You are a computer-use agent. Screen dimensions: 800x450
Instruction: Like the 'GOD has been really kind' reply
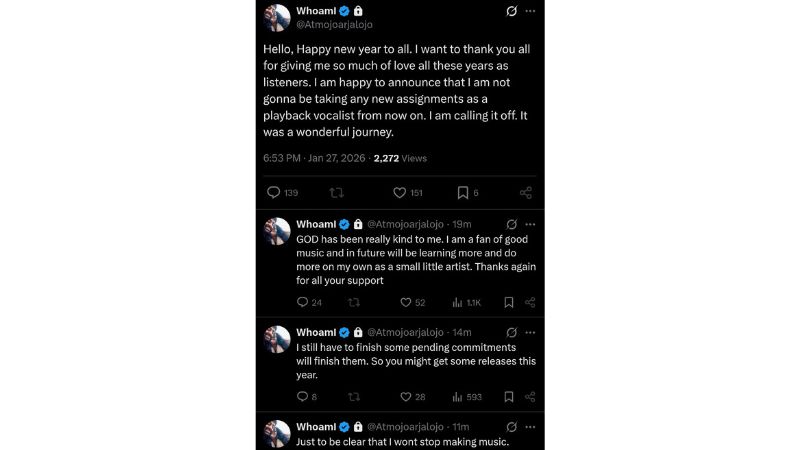(406, 302)
